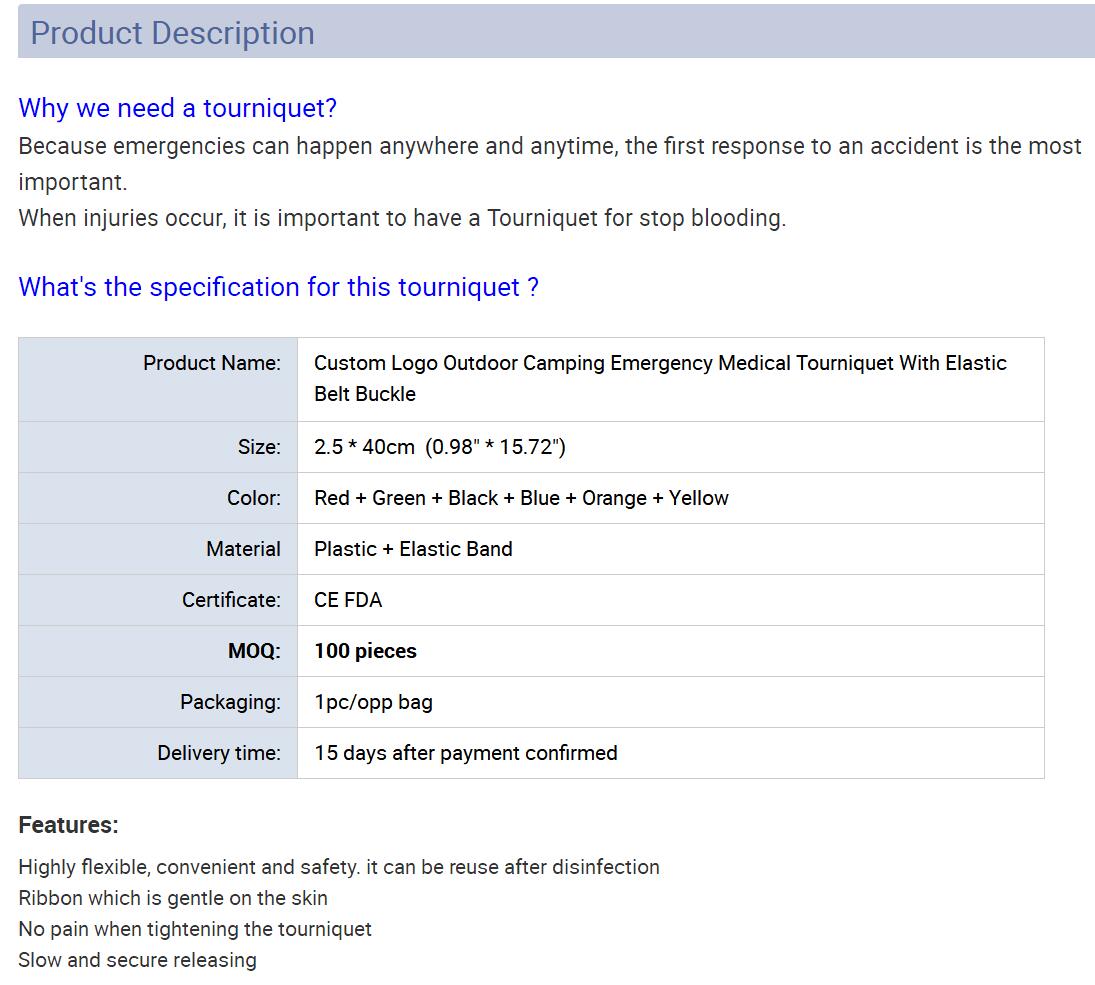Screen dimensions: 1095x985
Task: Click the 'Slow and secure releasing' line
Action: (x=137, y=960)
